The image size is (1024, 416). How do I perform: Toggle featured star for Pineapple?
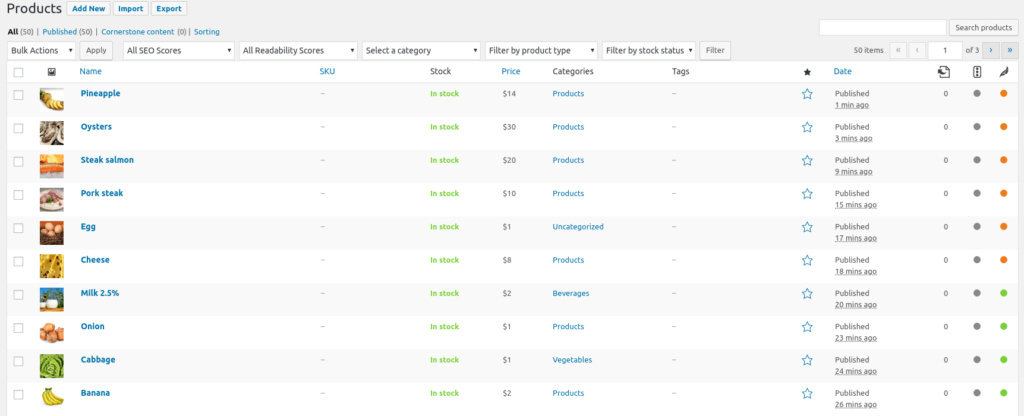[x=807, y=94]
